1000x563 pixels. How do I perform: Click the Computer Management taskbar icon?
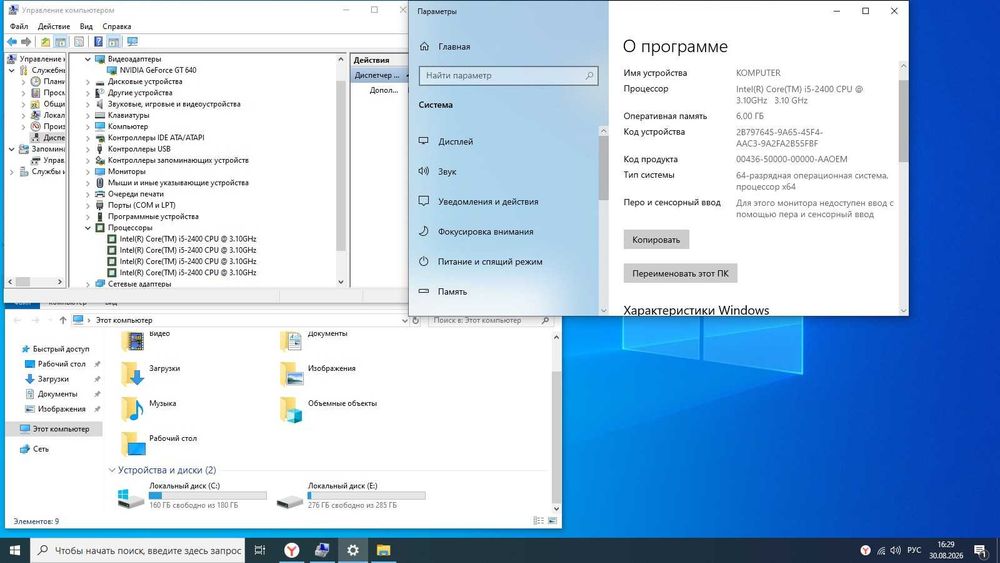[322, 550]
